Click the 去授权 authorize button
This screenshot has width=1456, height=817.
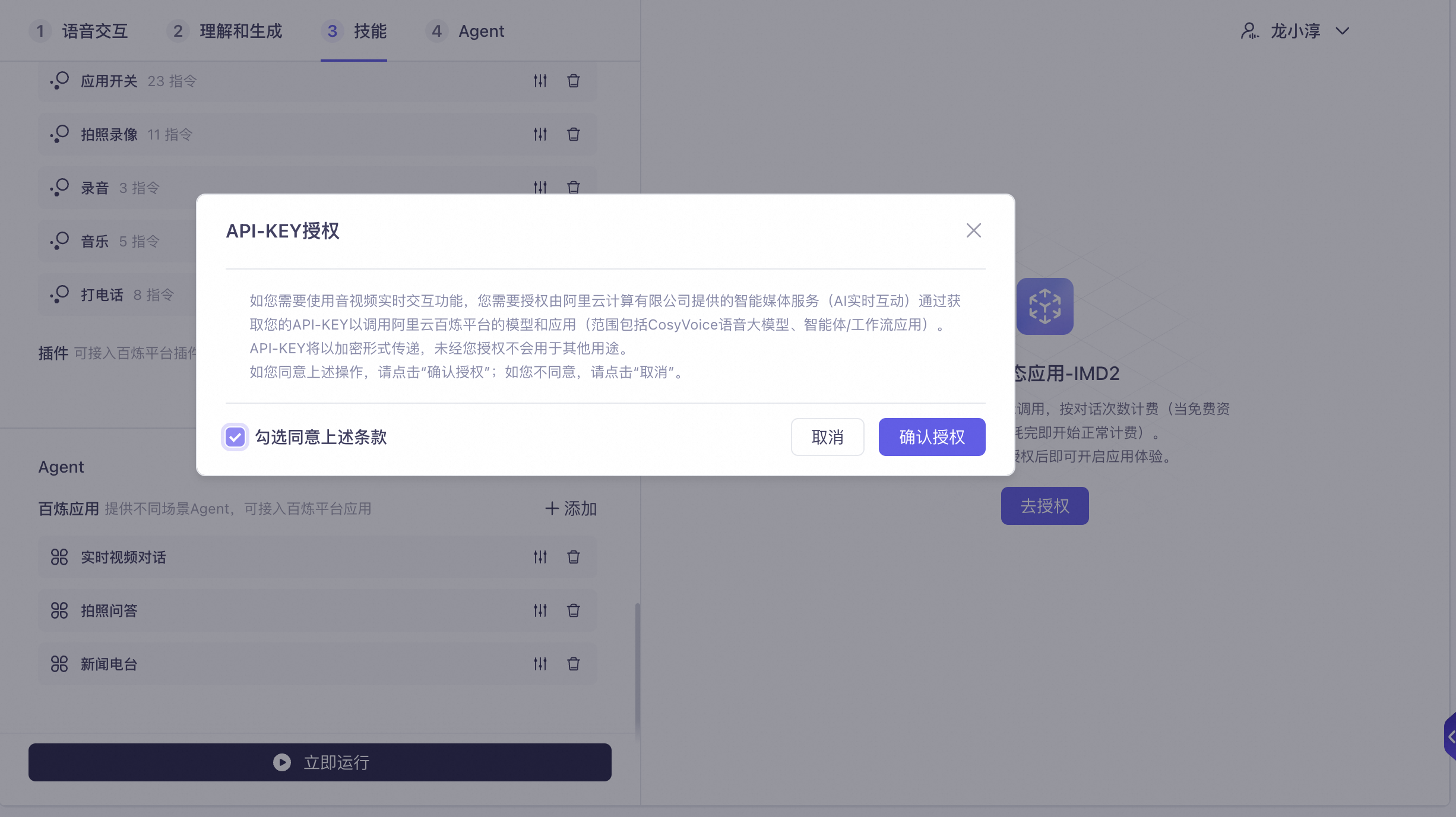(x=1044, y=506)
